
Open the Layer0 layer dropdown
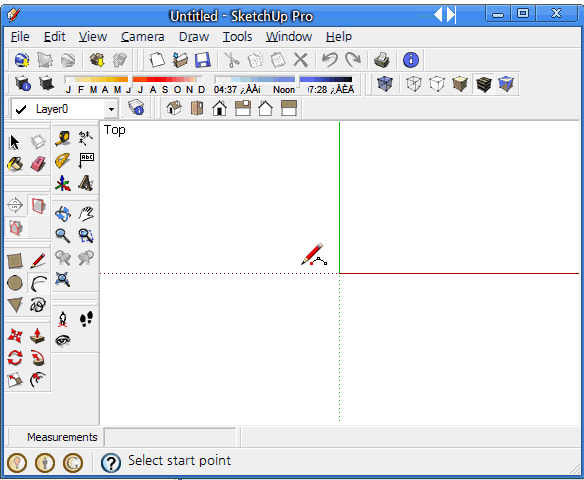[111, 109]
